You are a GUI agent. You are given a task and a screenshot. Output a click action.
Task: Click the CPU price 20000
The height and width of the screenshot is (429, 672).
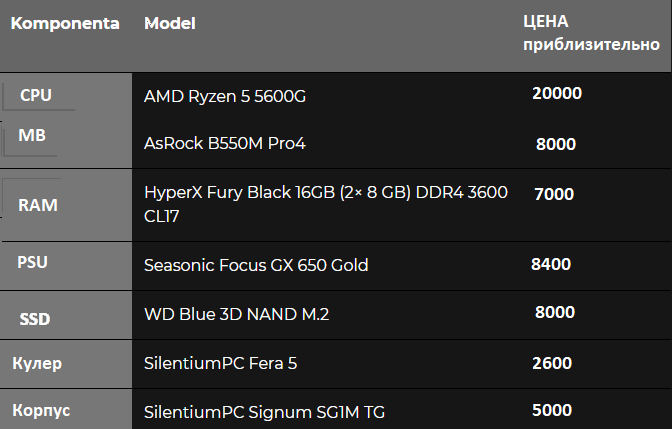click(557, 93)
